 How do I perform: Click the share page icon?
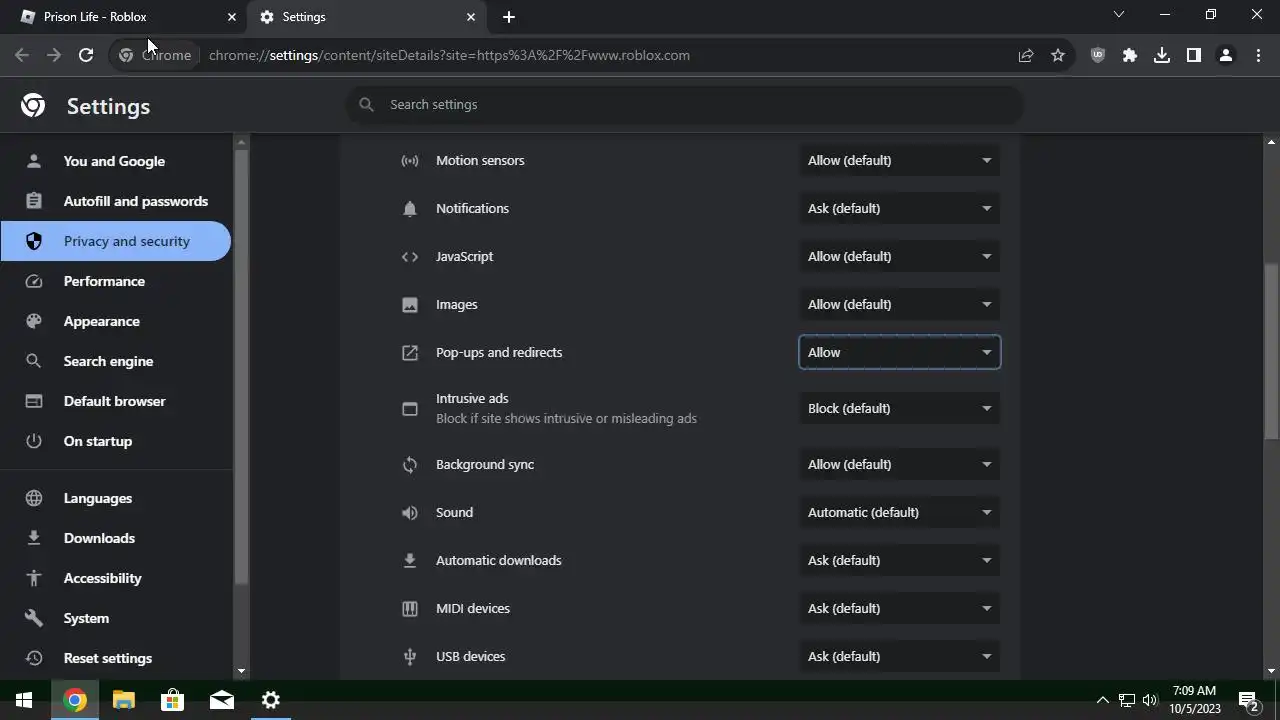pyautogui.click(x=1026, y=55)
